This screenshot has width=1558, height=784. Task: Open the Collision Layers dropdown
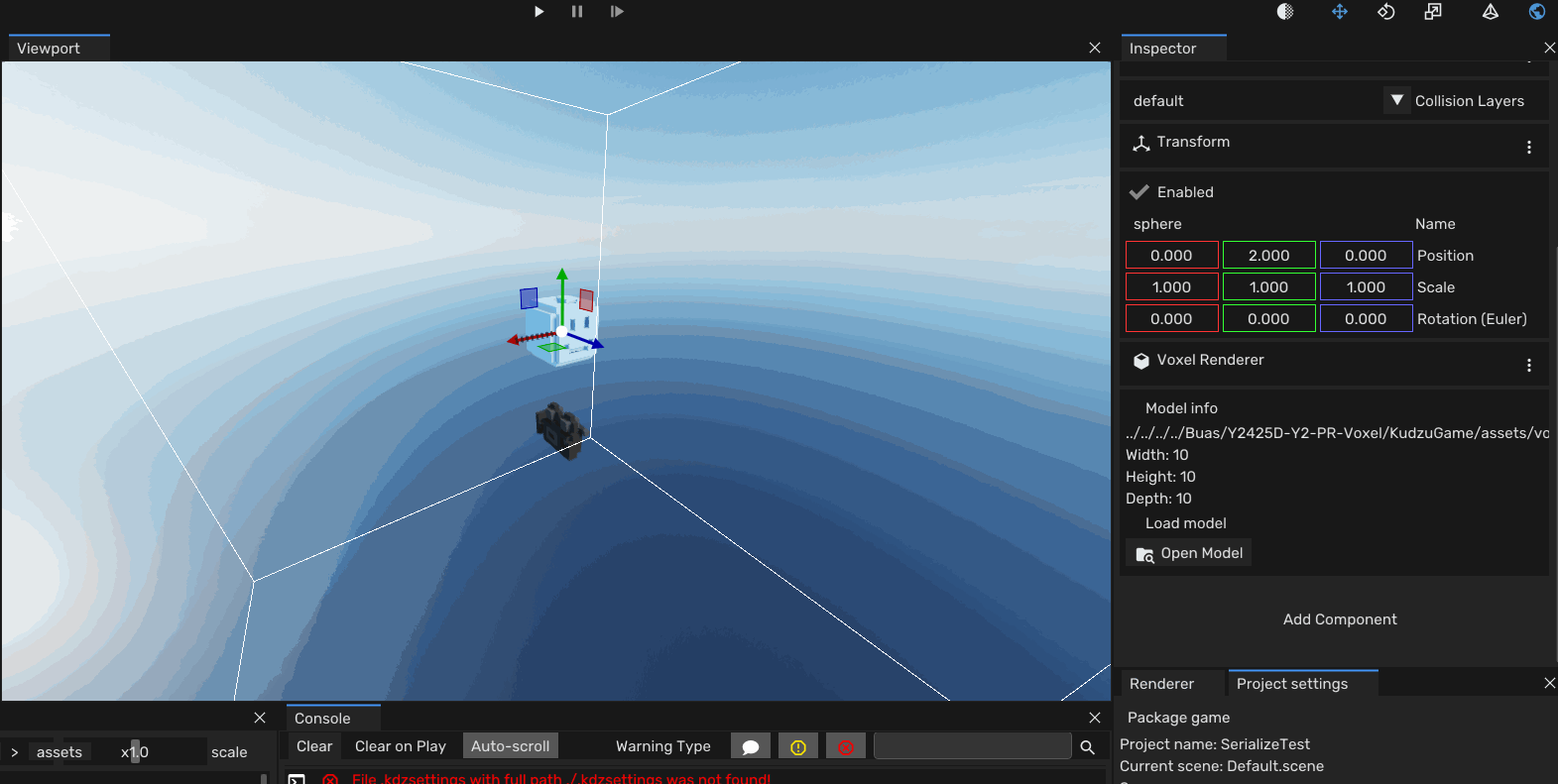pos(1396,100)
